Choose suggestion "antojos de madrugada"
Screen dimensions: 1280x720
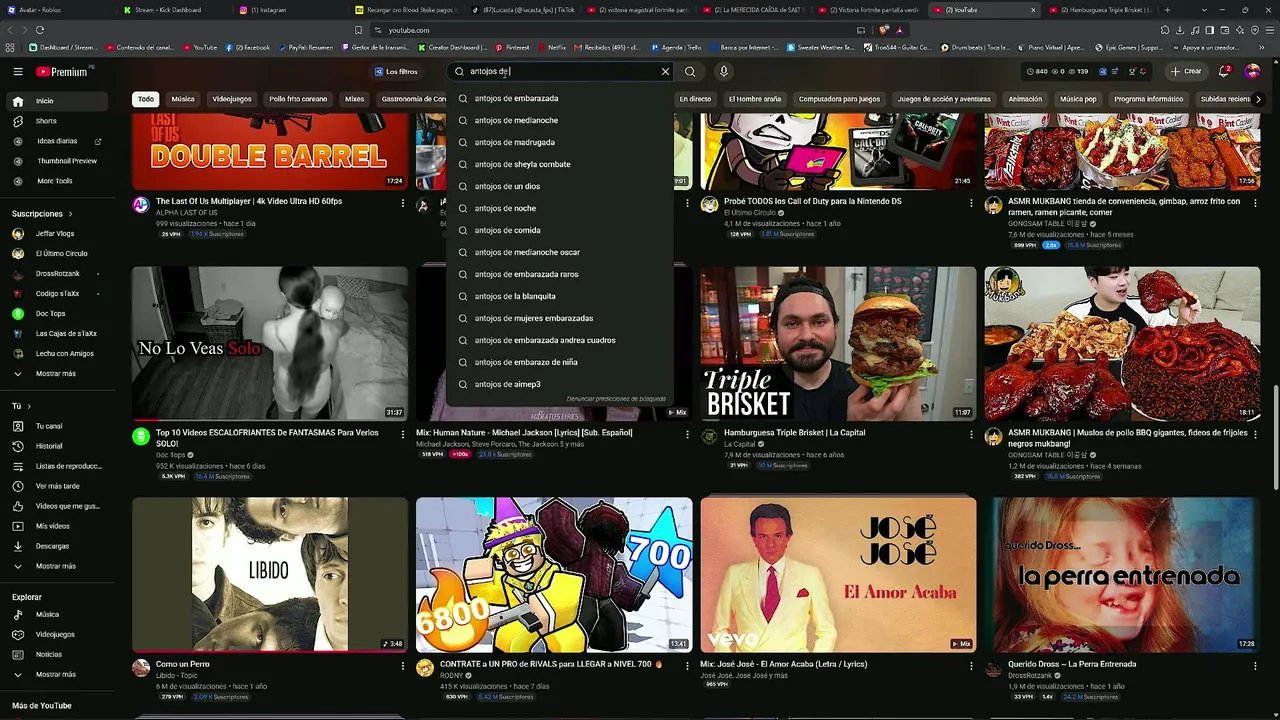pyautogui.click(x=560, y=142)
